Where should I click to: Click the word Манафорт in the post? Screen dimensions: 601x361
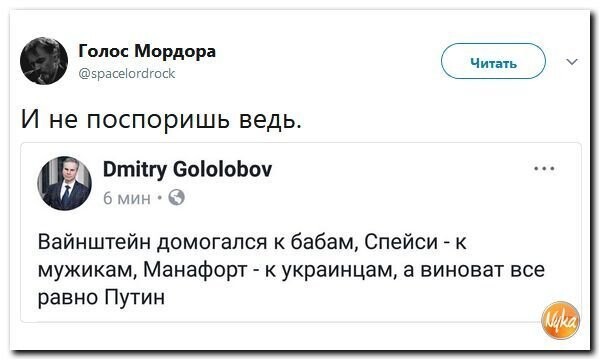coord(195,271)
